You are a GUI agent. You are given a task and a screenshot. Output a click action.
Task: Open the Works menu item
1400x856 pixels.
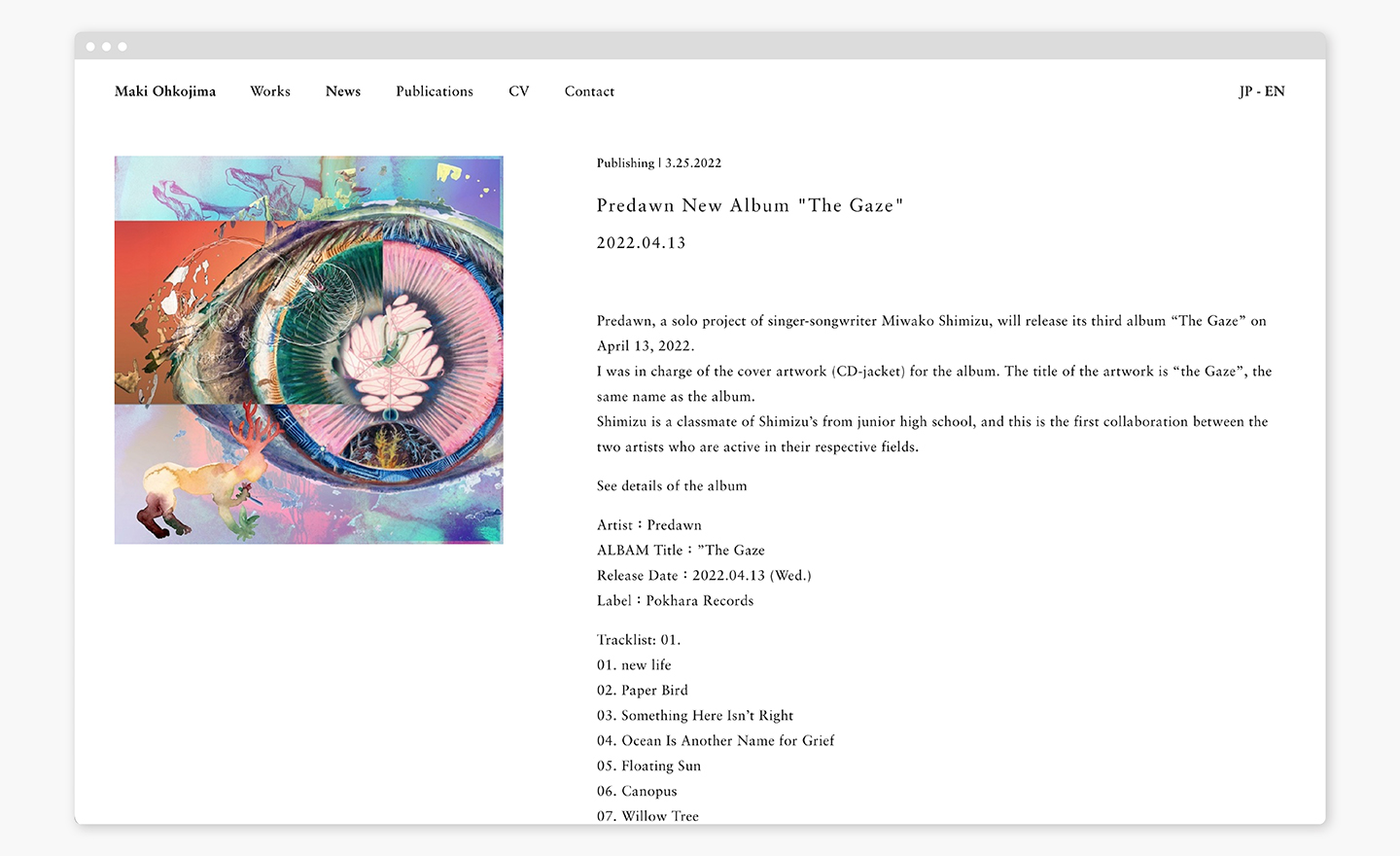270,91
